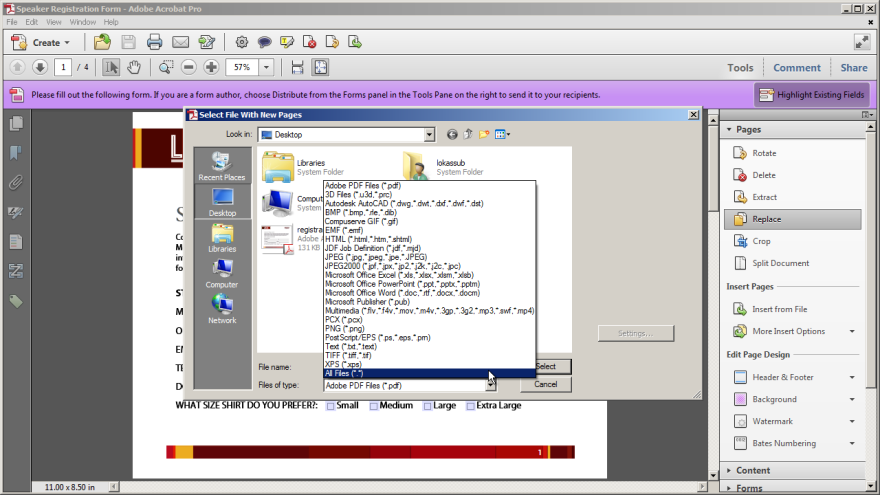The image size is (880, 495).
Task: Add a sticky note comment icon
Action: pyautogui.click(x=264, y=42)
